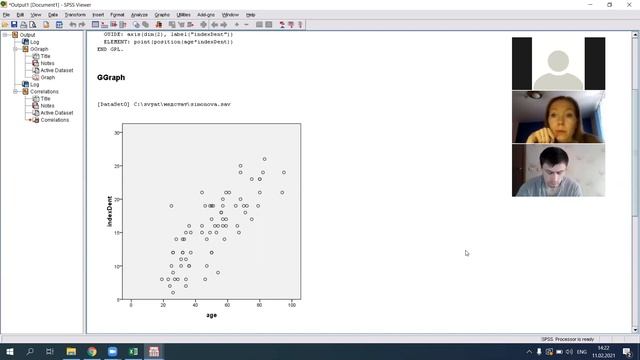Select the Graph item in outline
This screenshot has height=360, width=640.
(x=47, y=78)
